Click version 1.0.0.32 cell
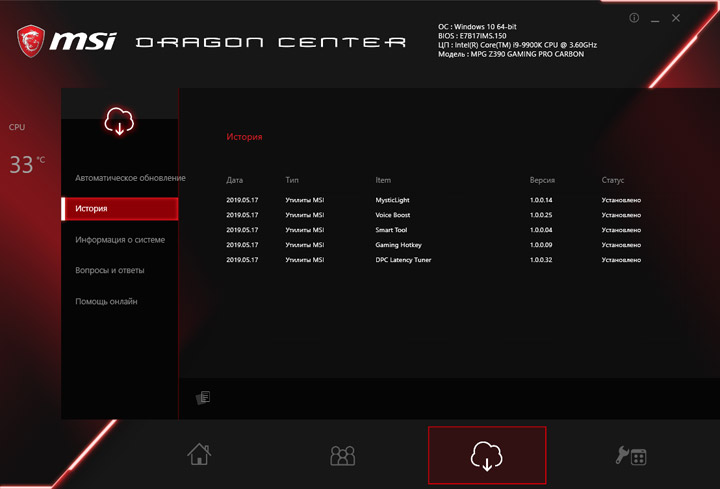 pos(541,260)
